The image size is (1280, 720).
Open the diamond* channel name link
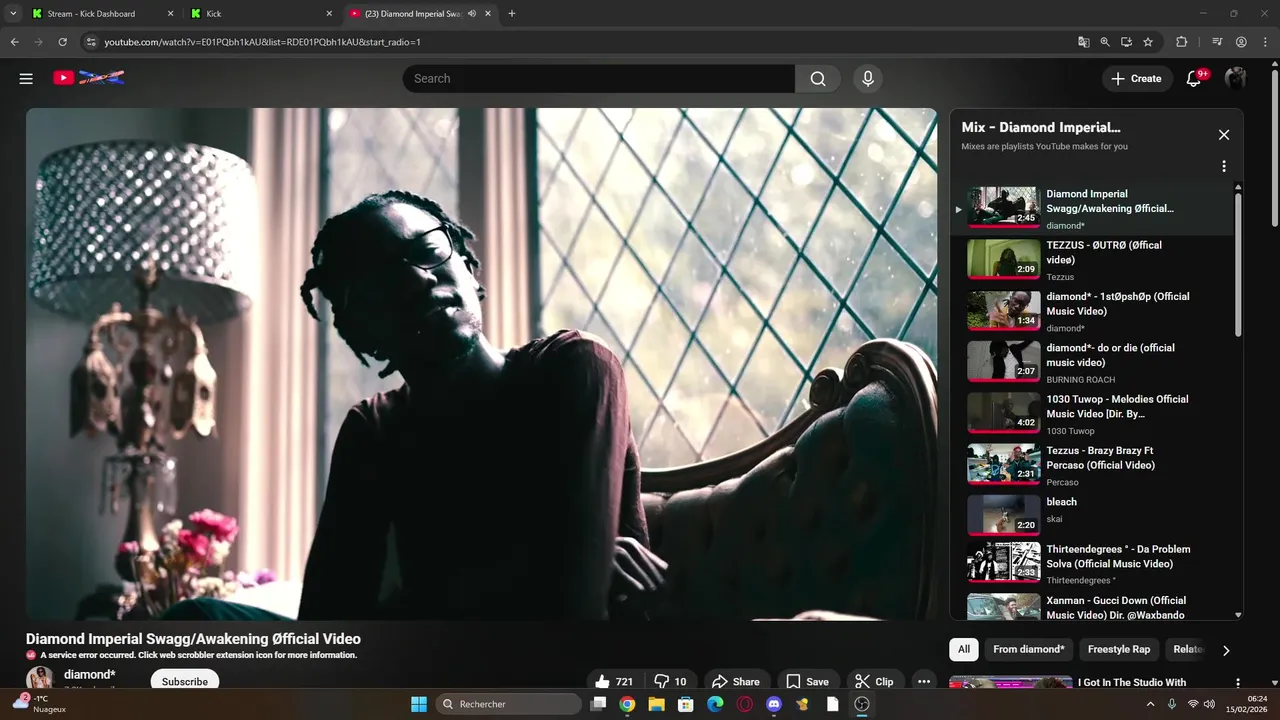[90, 675]
